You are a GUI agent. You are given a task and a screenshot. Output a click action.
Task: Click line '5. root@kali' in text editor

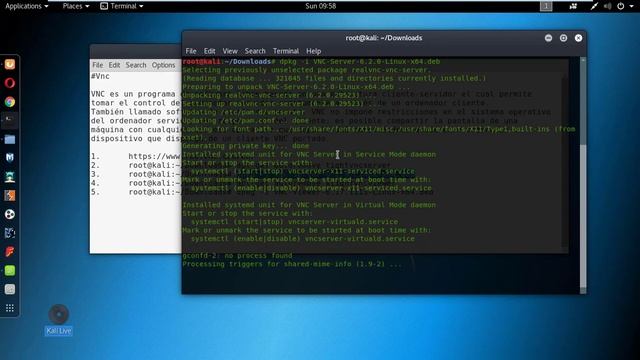tap(136, 192)
